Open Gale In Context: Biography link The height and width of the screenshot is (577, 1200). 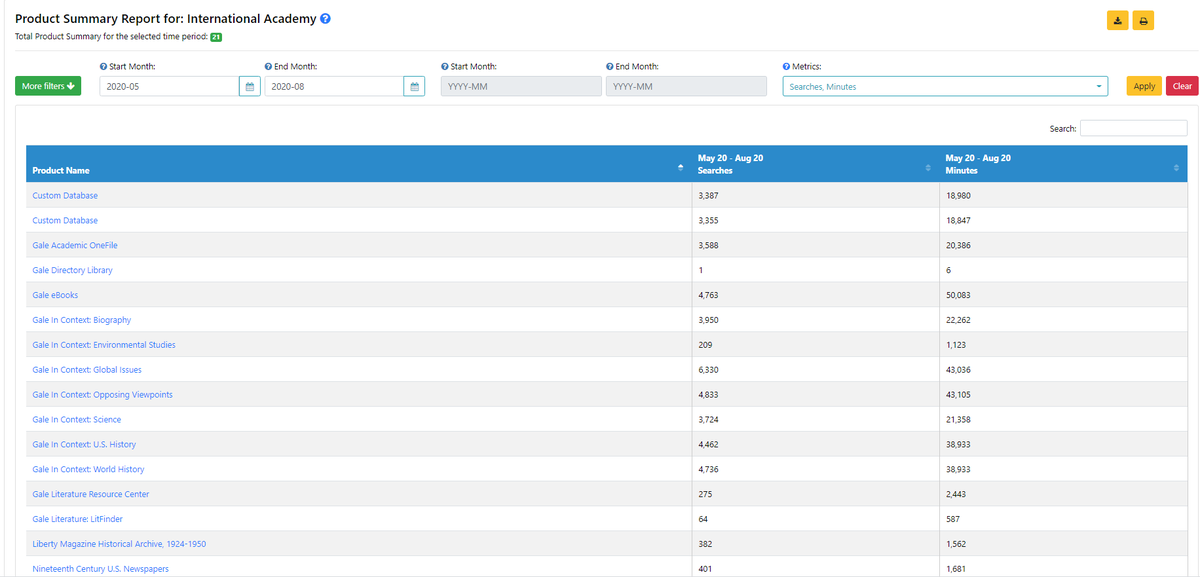82,320
